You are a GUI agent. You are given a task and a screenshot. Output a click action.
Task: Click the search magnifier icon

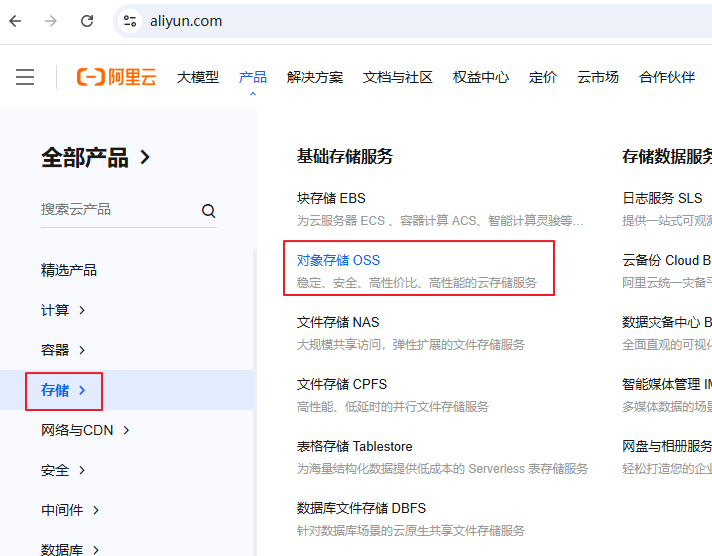coord(208,210)
